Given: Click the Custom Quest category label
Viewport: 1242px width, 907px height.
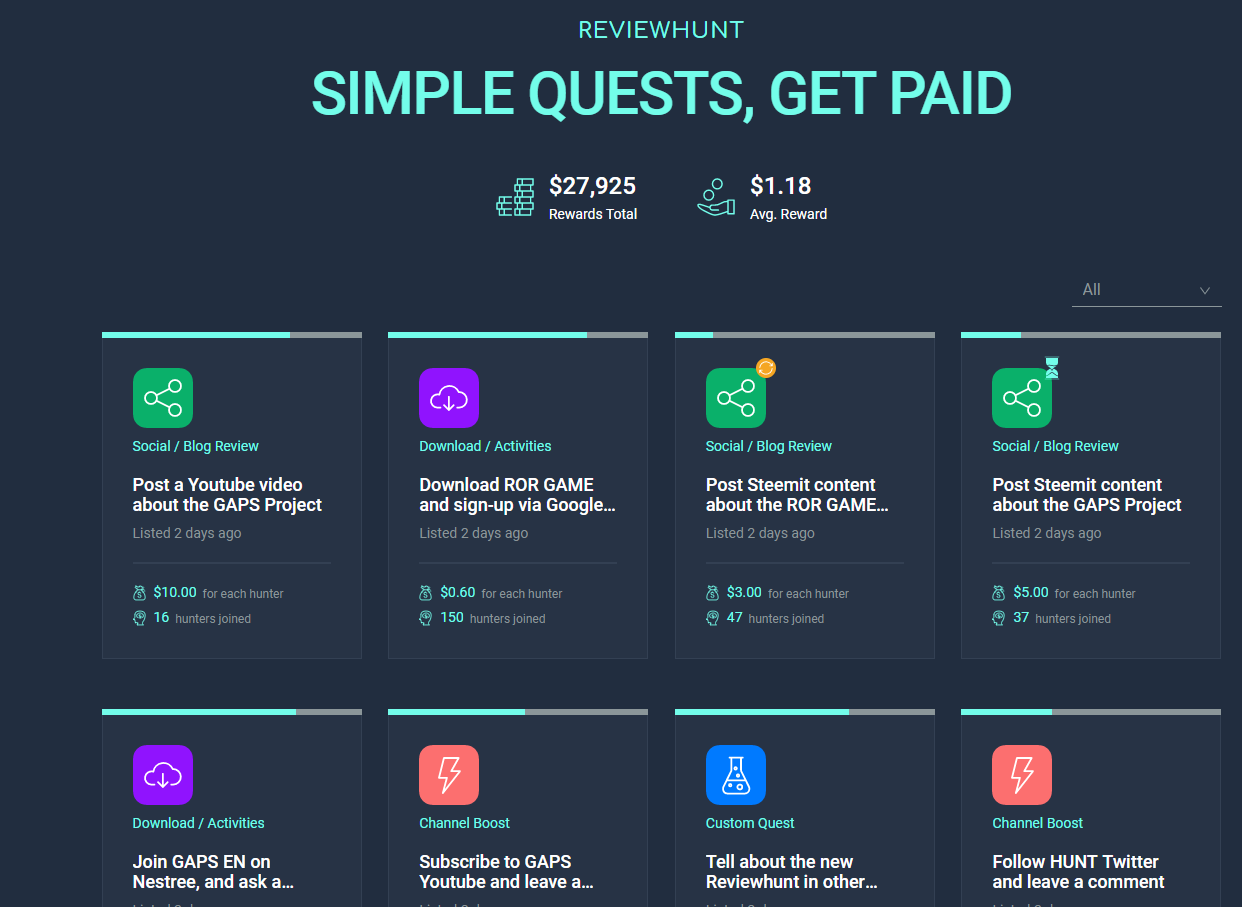Looking at the screenshot, I should [750, 823].
